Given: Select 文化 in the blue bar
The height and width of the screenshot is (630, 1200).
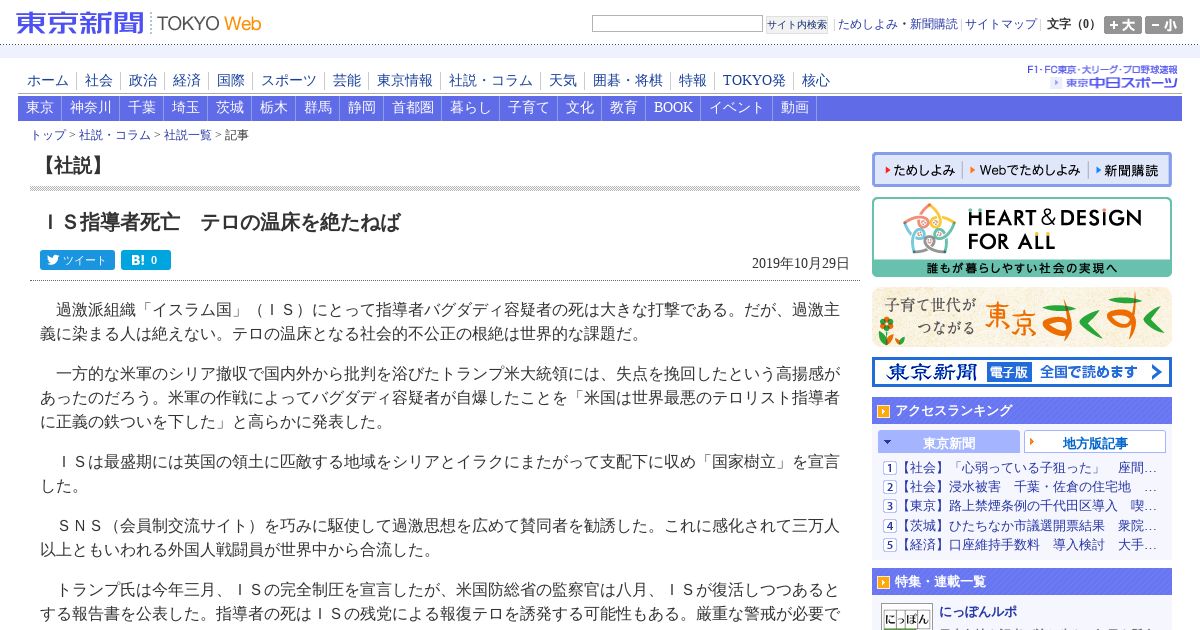Looking at the screenshot, I should (580, 108).
